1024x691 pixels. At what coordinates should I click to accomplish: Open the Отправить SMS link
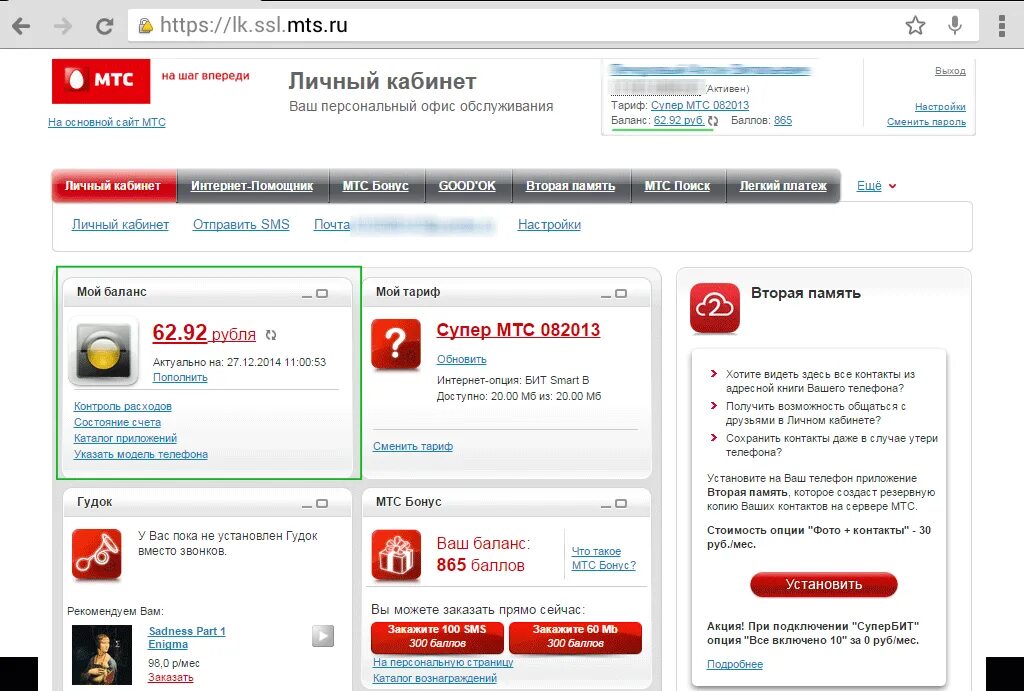241,225
